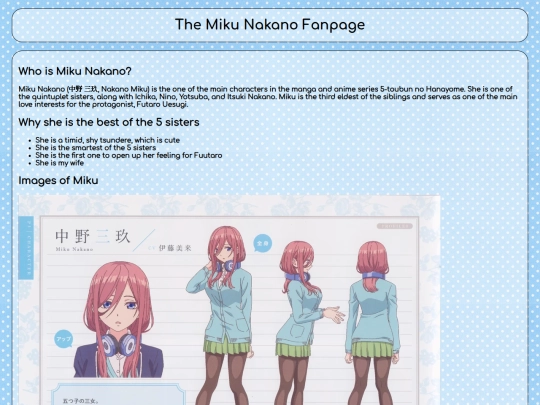Click the headphones in the portrait
The width and height of the screenshot is (540, 405).
click(x=119, y=345)
